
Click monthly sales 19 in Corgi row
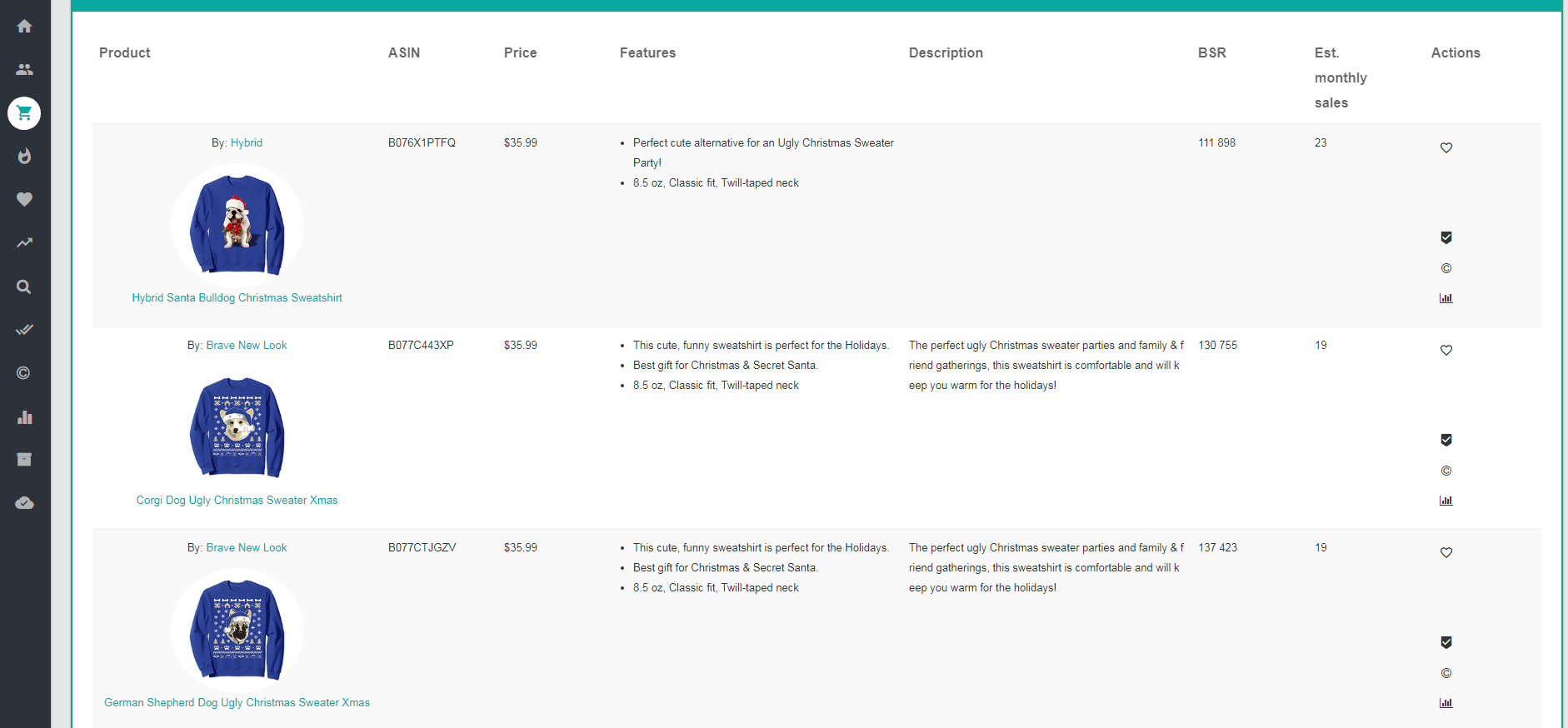point(1321,345)
